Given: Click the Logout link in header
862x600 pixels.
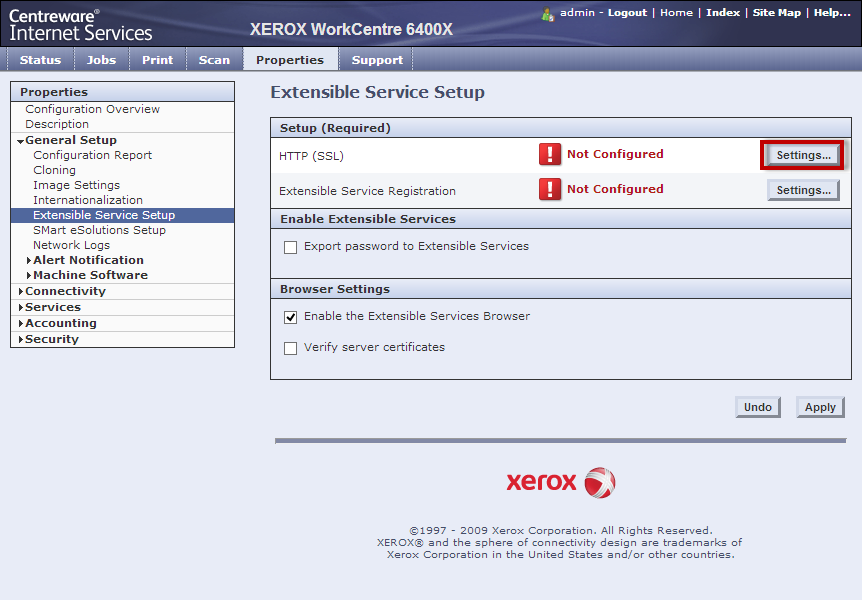Looking at the screenshot, I should coord(627,13).
